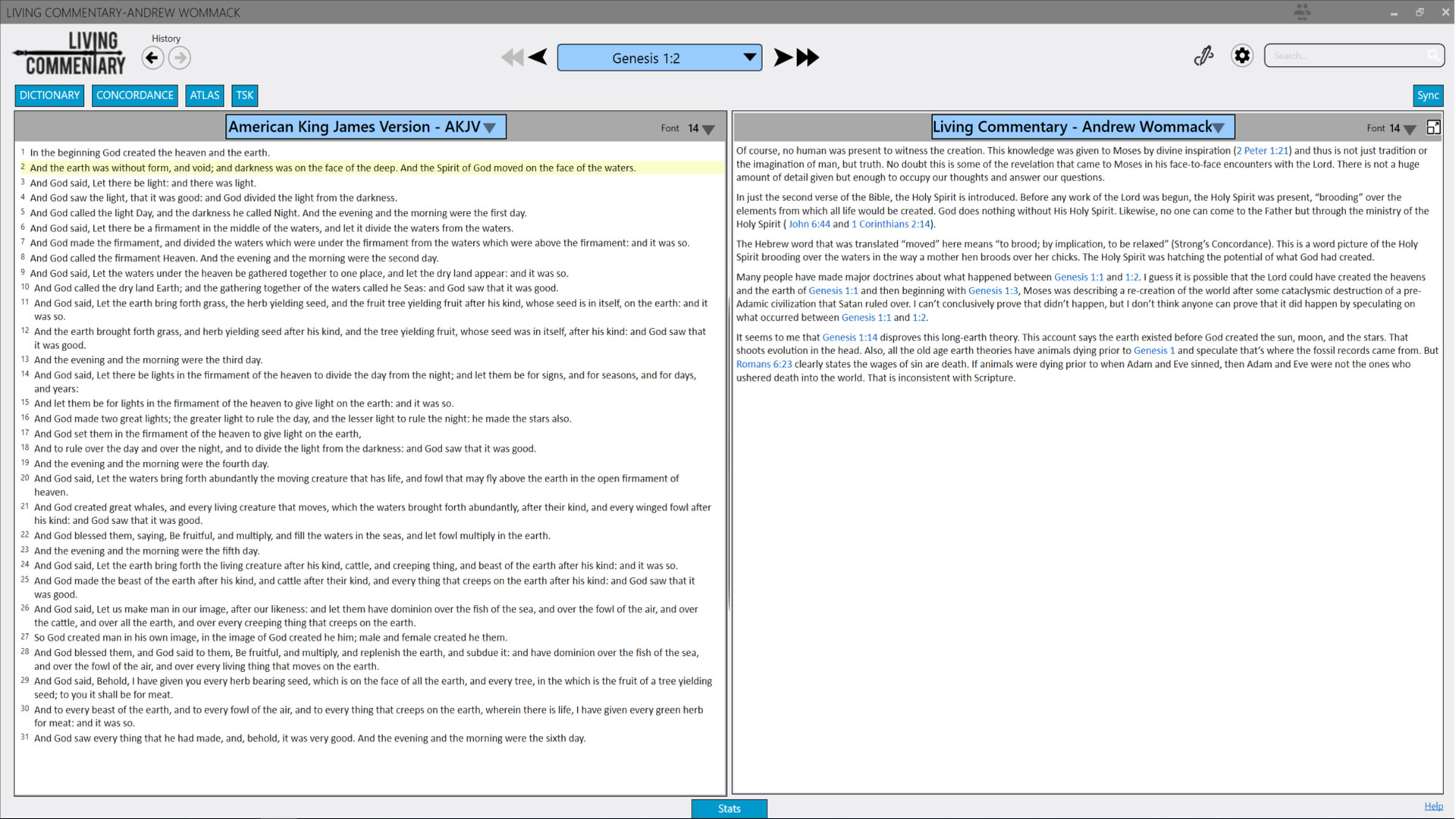Open the DICTIONARY tab
The width and height of the screenshot is (1456, 819).
pyautogui.click(x=49, y=96)
